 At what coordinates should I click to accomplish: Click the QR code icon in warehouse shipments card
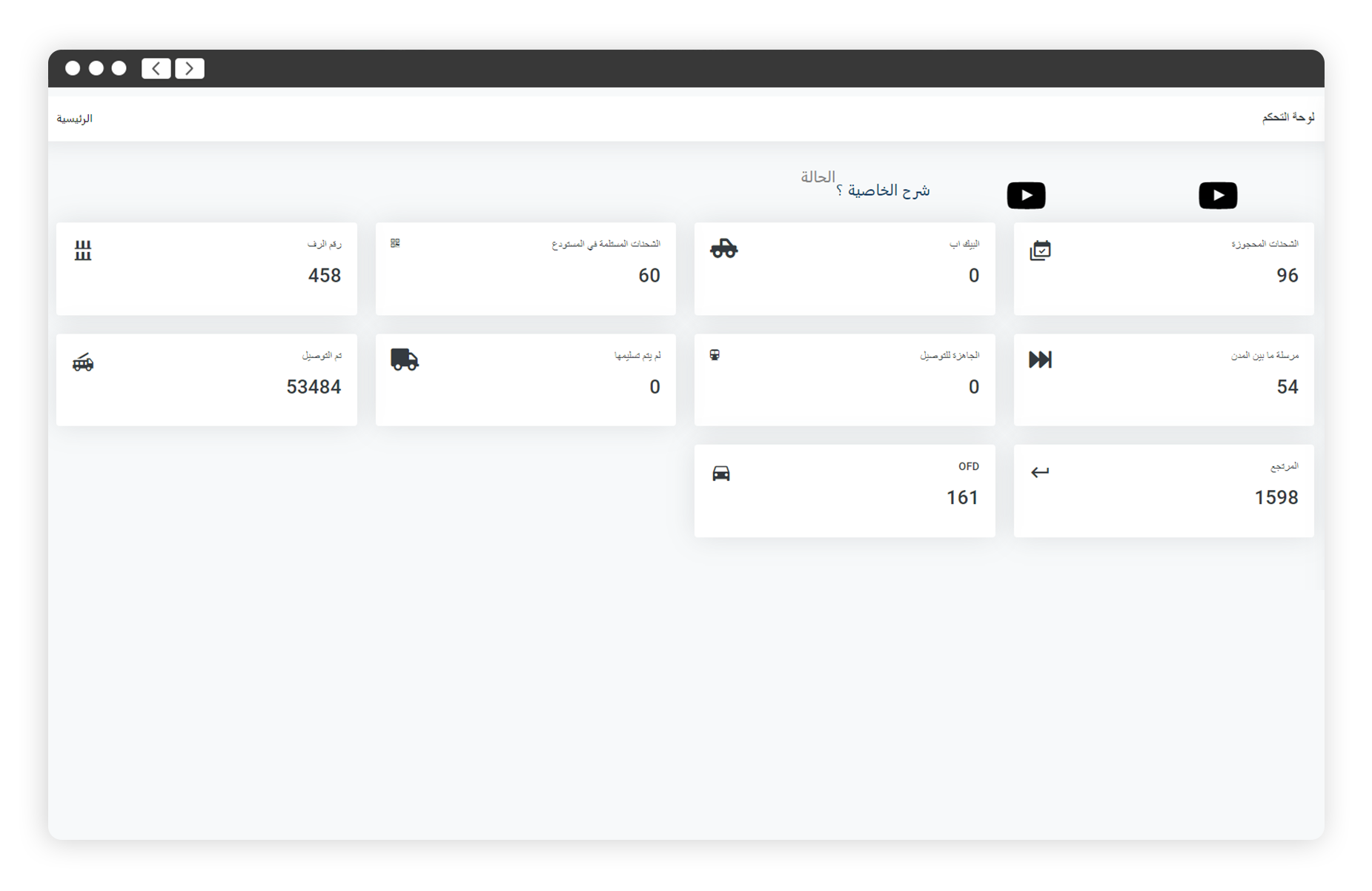coord(395,243)
